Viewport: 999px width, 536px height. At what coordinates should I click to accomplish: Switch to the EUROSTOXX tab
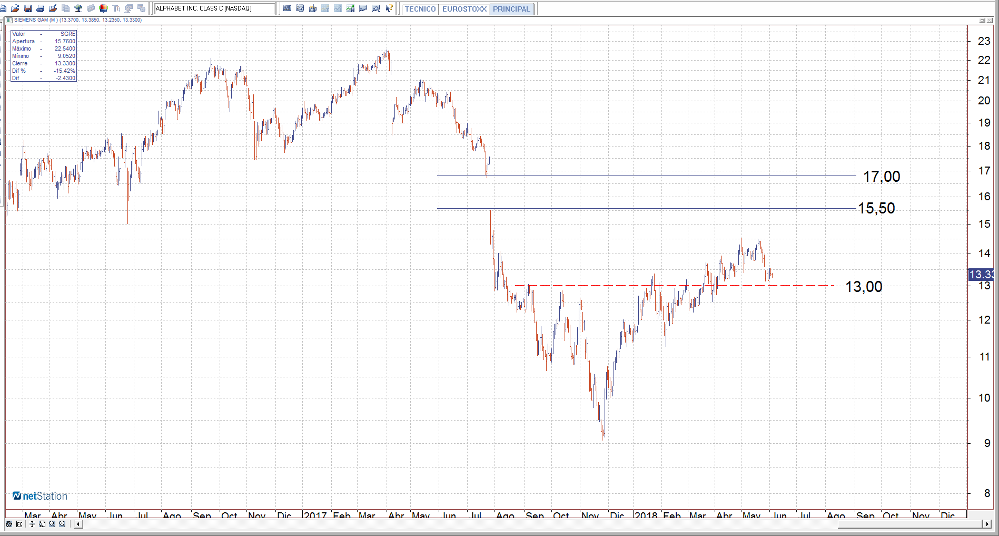(464, 9)
